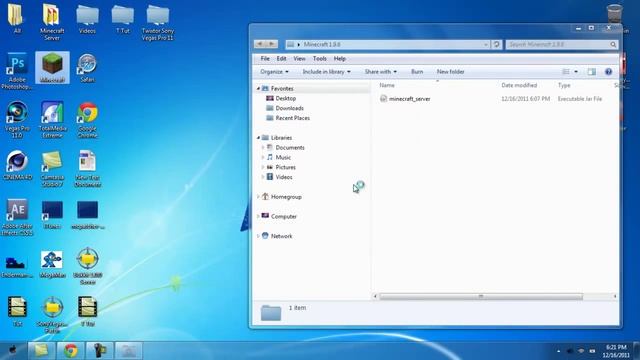640x360 pixels.
Task: Open the change view dropdown arrow
Action: click(x=576, y=72)
